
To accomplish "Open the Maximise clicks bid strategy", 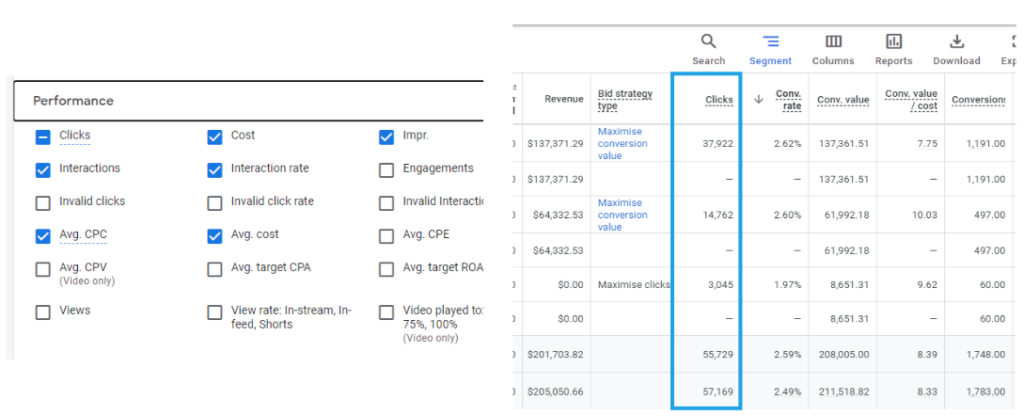I will (633, 285).
